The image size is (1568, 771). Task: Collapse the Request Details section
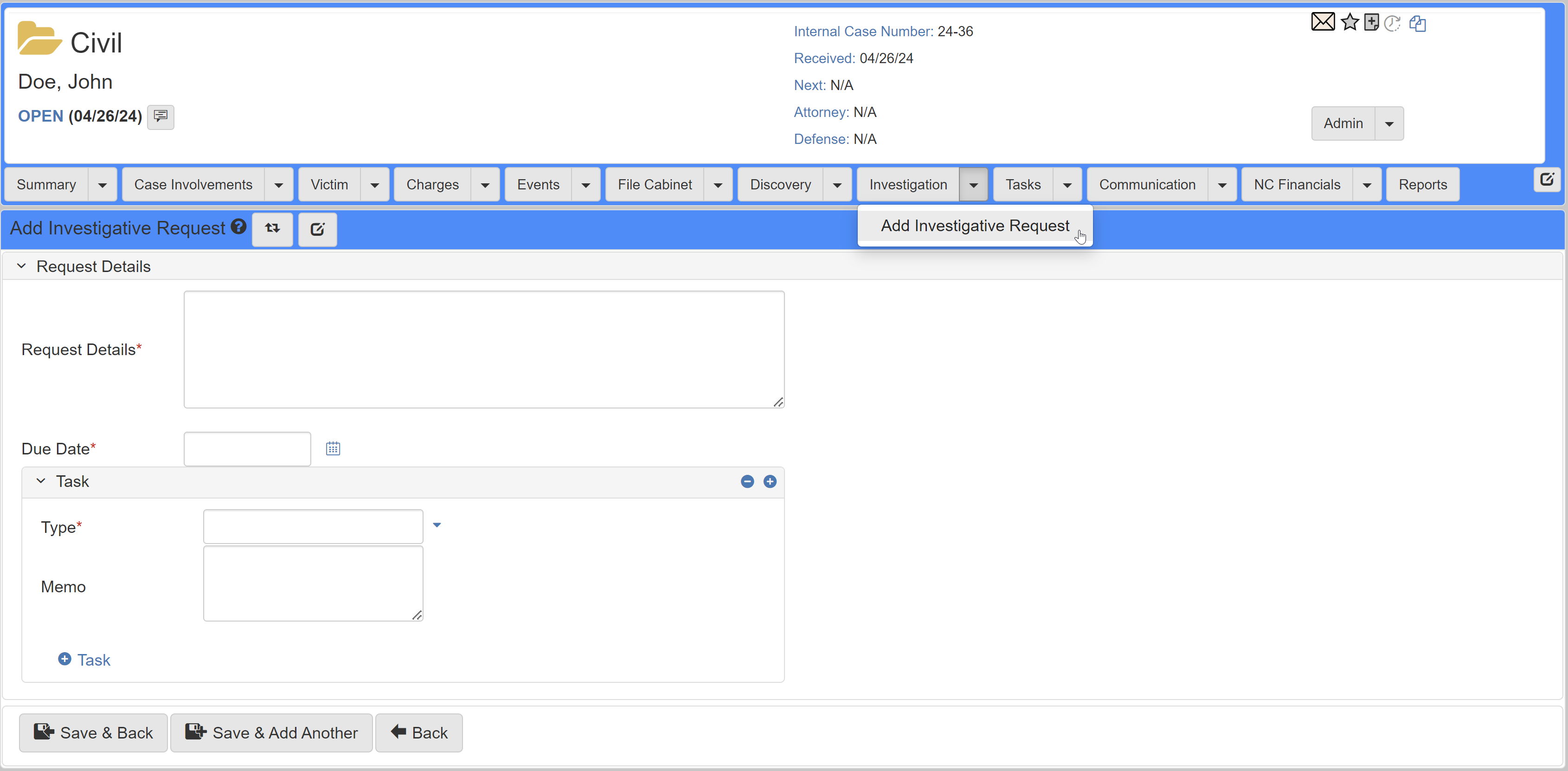[x=22, y=266]
